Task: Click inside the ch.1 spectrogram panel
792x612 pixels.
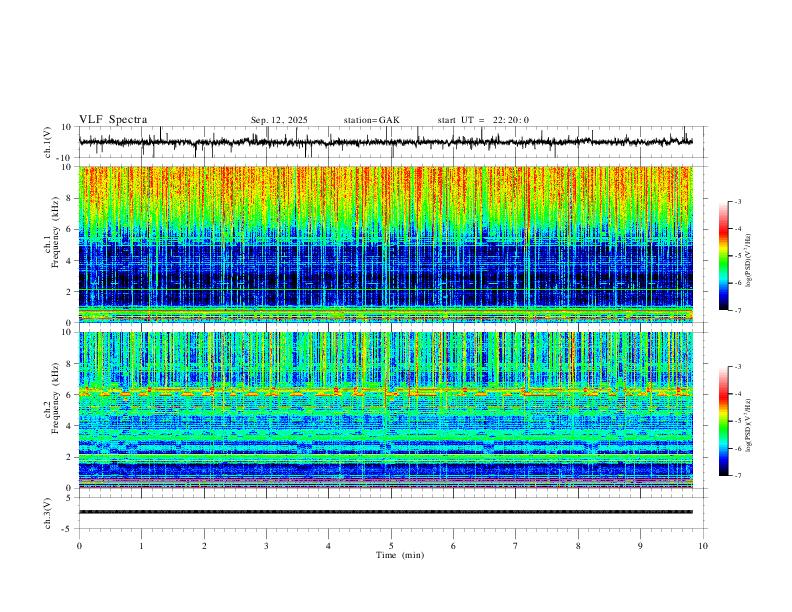Action: coord(386,244)
